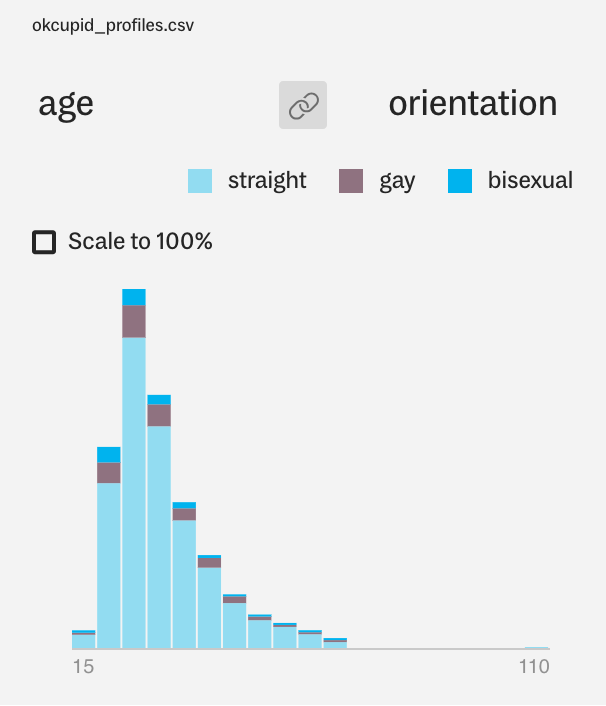Click the straight legend label
Screen dimensions: 606x706
[267, 181]
